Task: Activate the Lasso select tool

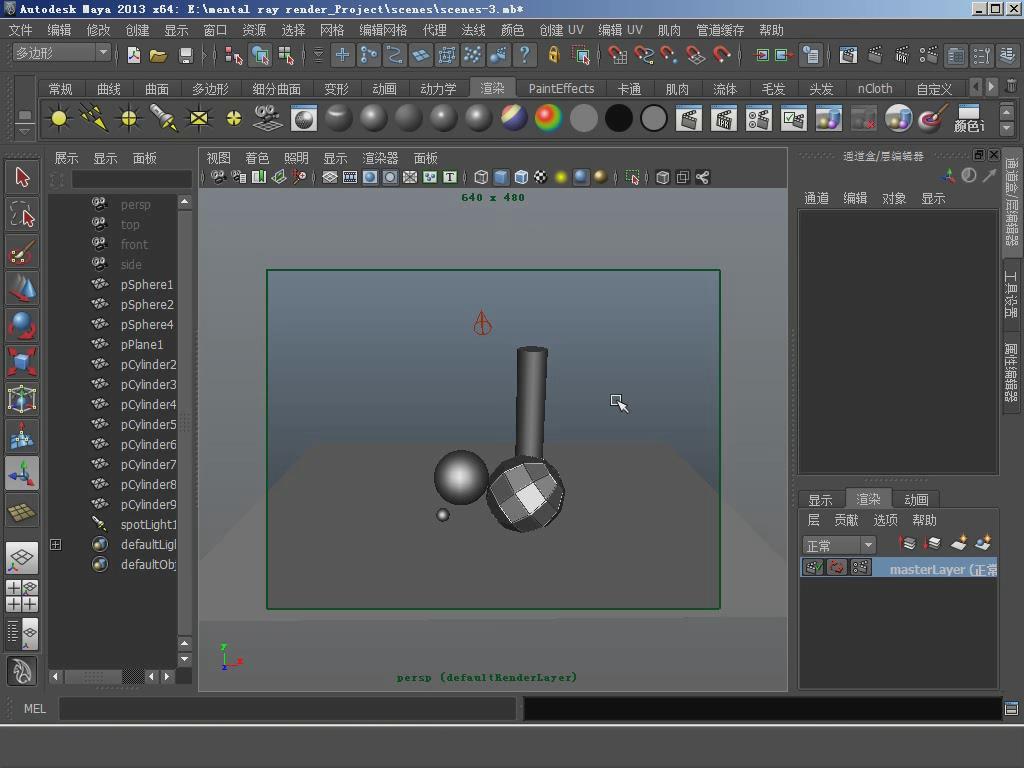Action: 22,215
